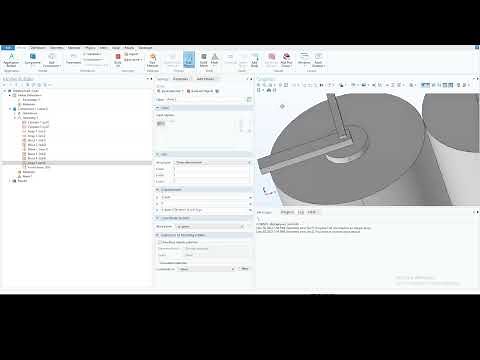
Task: Click the x size input field
Action: (x=212, y=169)
